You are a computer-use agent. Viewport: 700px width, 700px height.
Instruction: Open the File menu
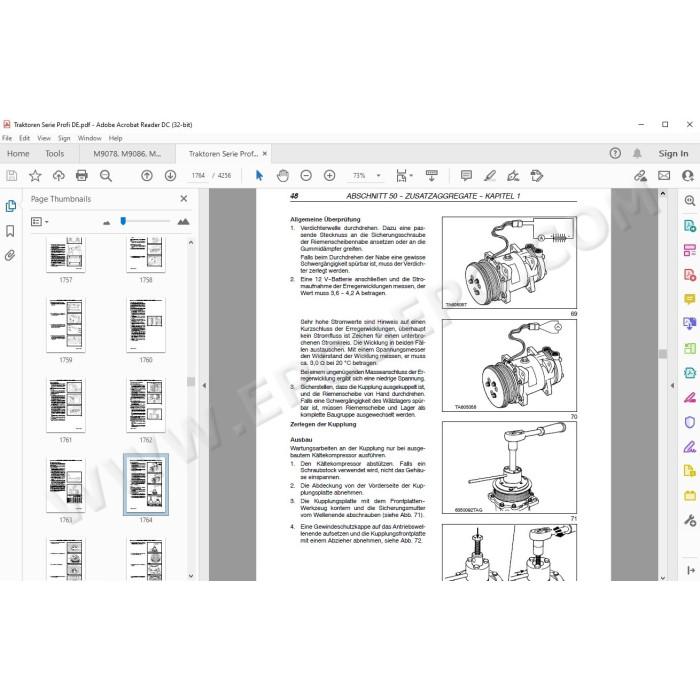tap(7, 138)
